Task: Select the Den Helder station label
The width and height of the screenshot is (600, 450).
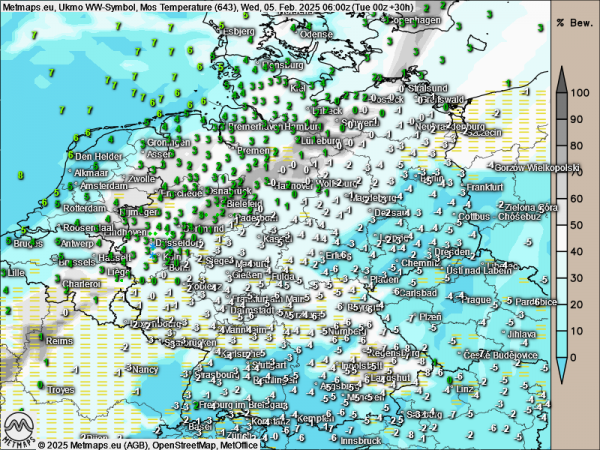Action: coord(99,157)
